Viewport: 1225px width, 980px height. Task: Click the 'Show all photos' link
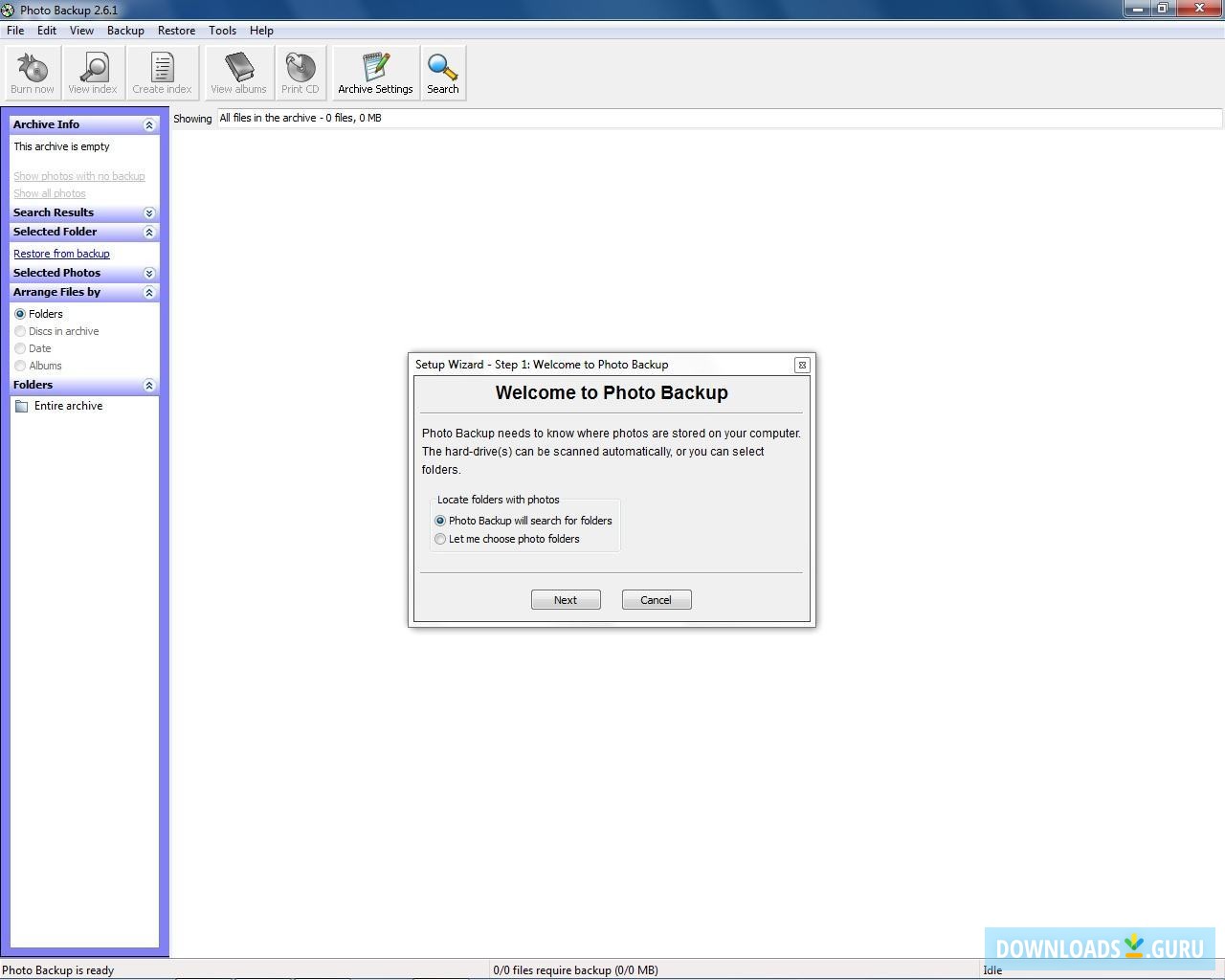(x=50, y=193)
